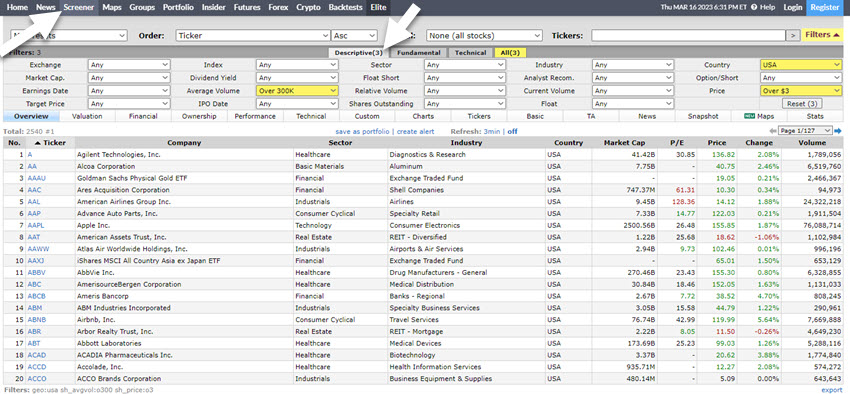Open the AAPL ticker link
This screenshot has width=850, height=394.
[x=35, y=225]
